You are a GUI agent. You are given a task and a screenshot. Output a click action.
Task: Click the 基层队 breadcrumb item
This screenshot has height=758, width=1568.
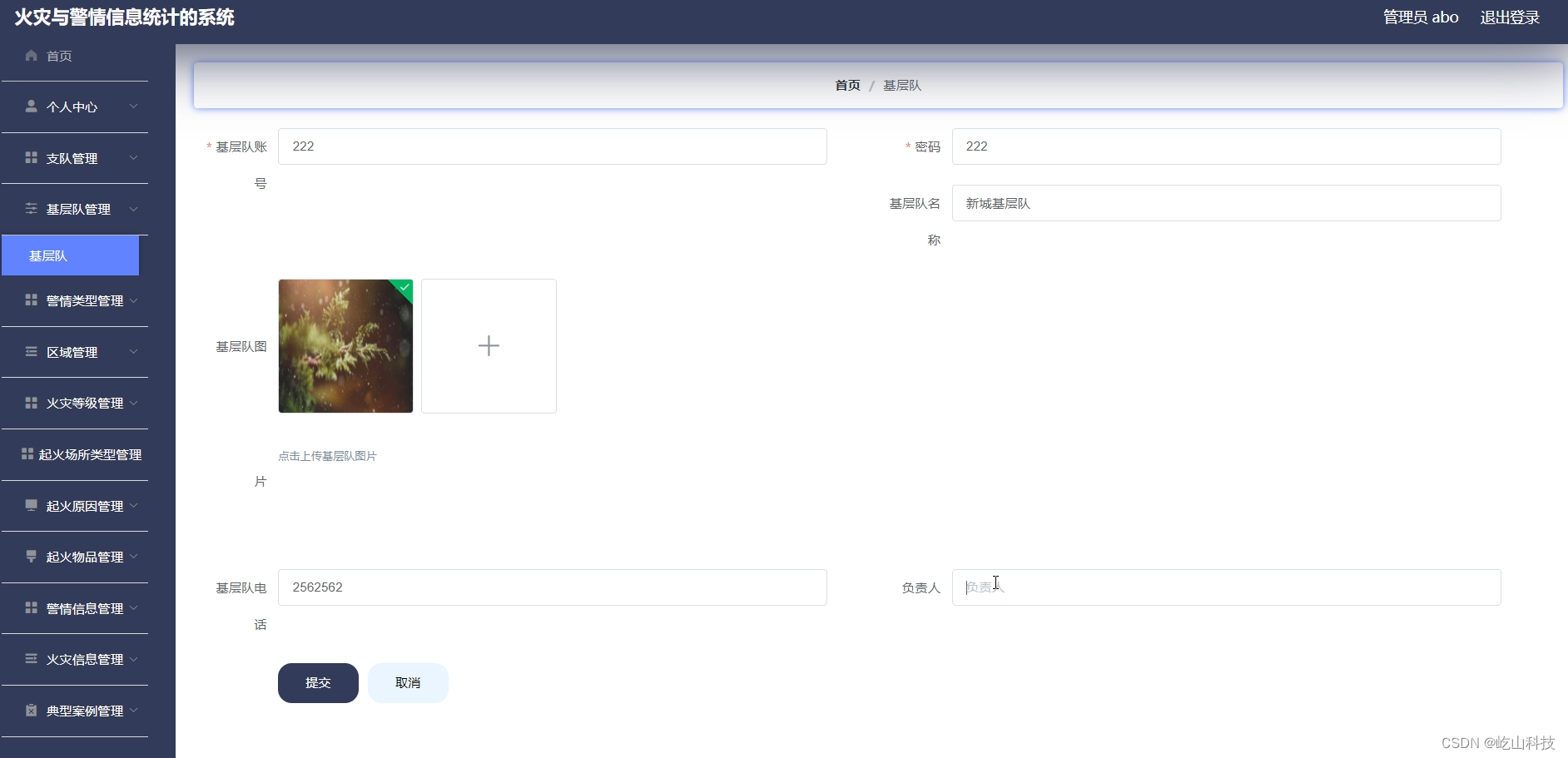click(902, 86)
